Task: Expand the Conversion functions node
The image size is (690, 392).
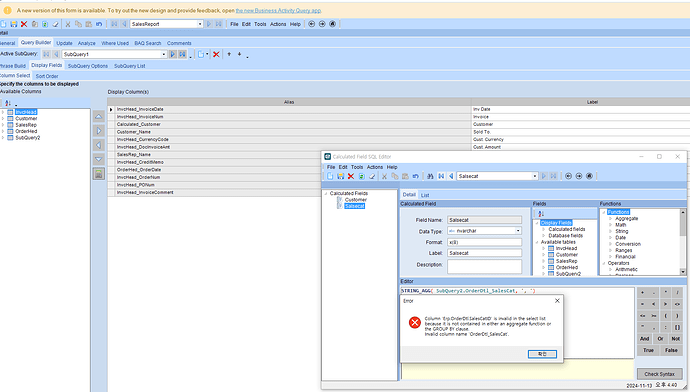Action: [610, 244]
